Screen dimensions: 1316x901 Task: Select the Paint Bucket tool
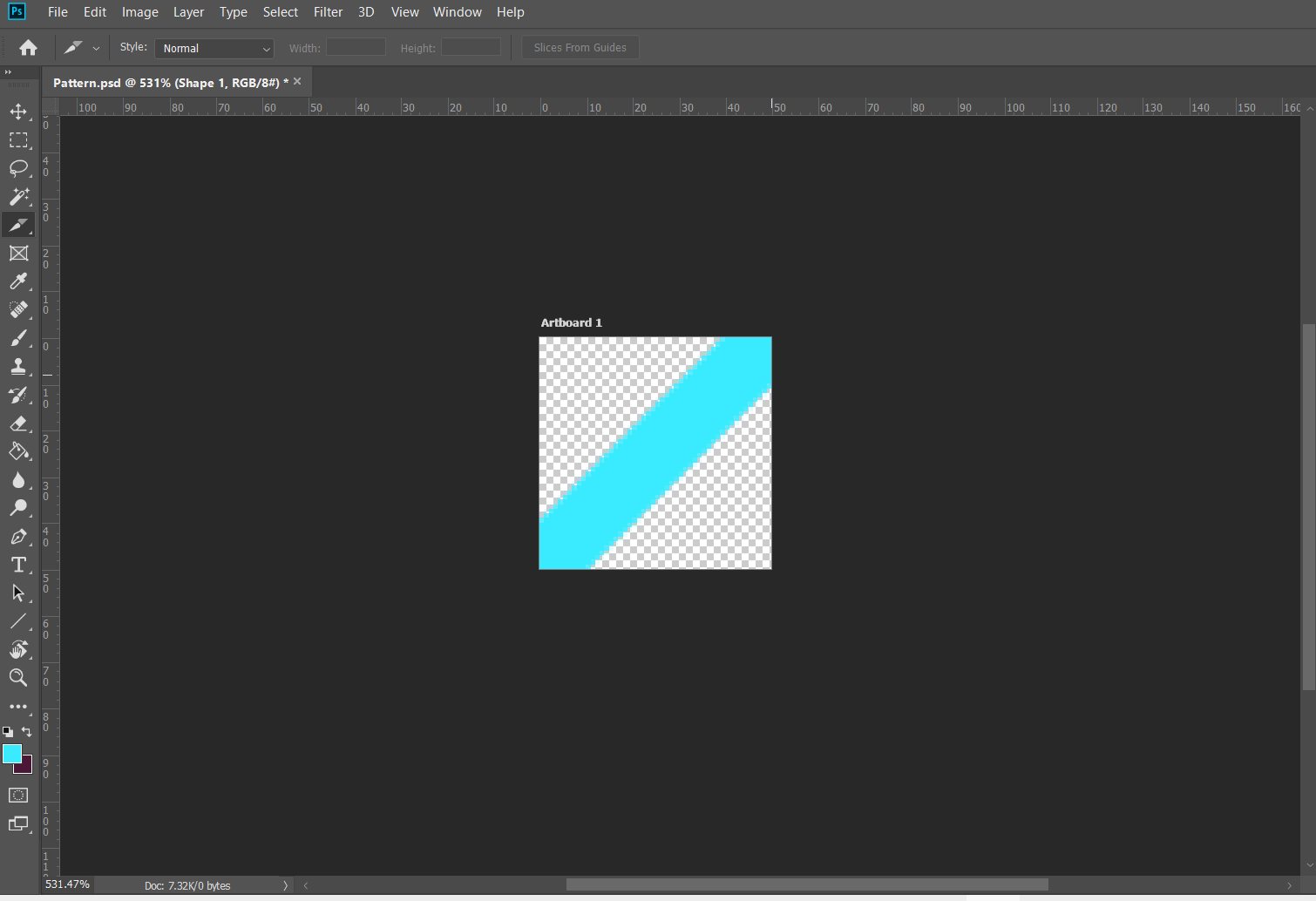(18, 451)
